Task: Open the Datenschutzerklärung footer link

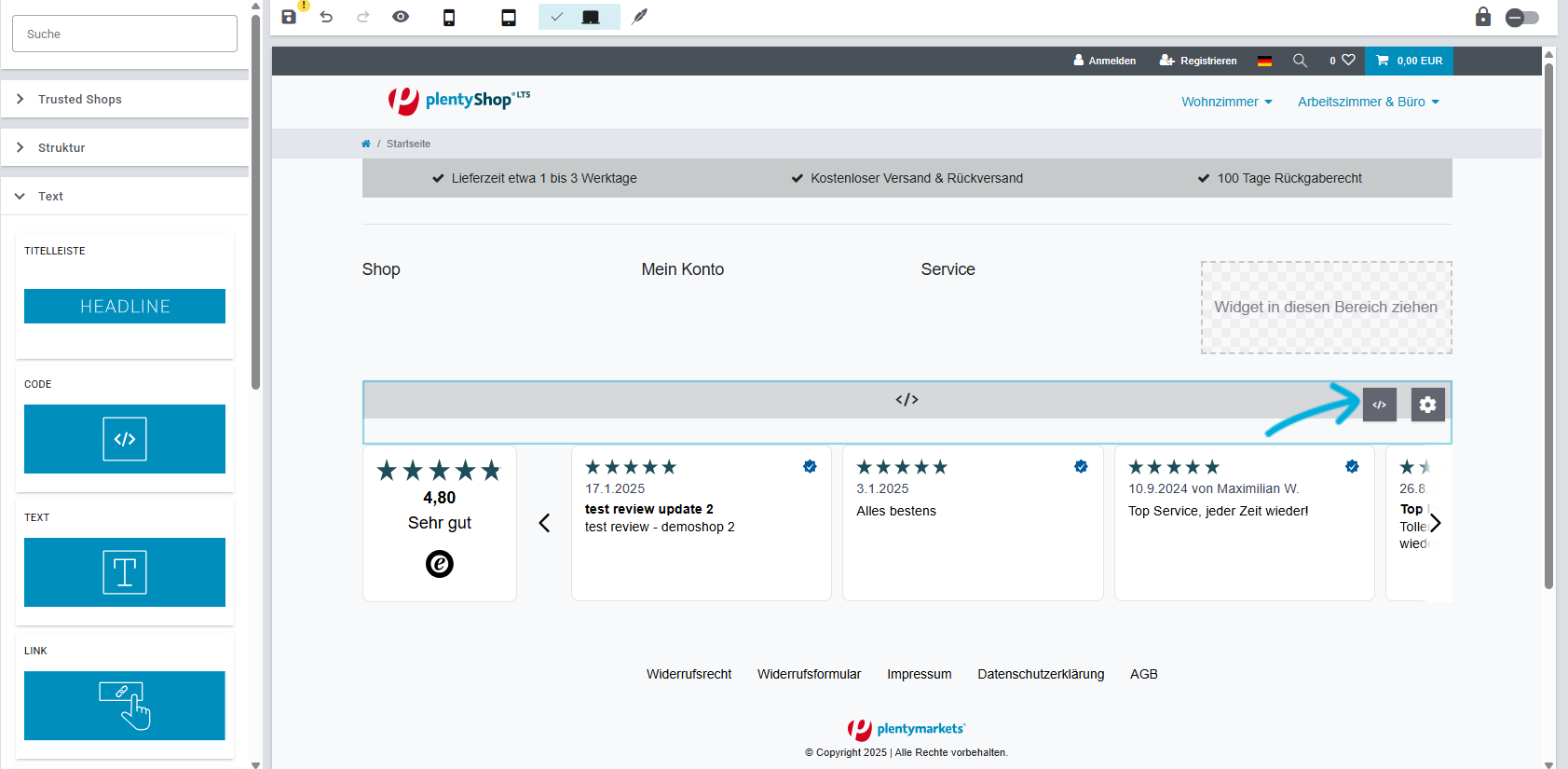Action: (1041, 674)
